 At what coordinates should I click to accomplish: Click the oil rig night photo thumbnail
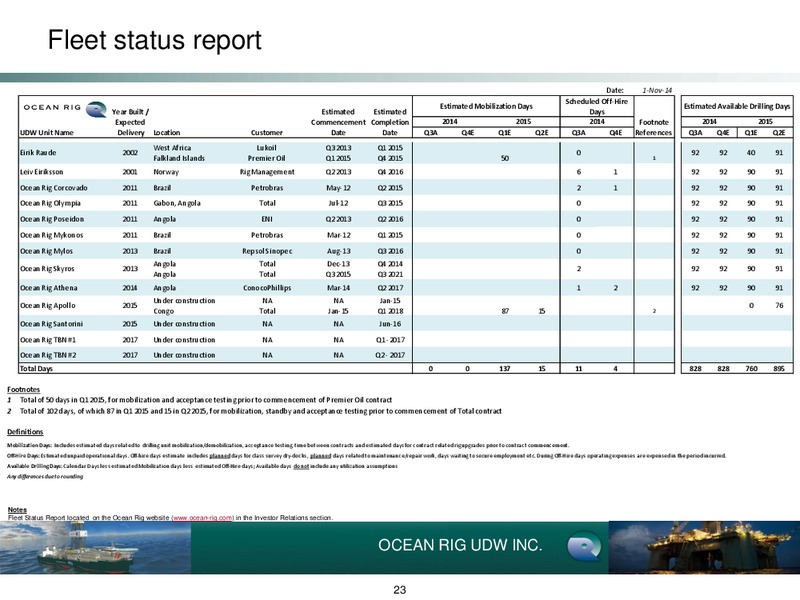pos(704,547)
